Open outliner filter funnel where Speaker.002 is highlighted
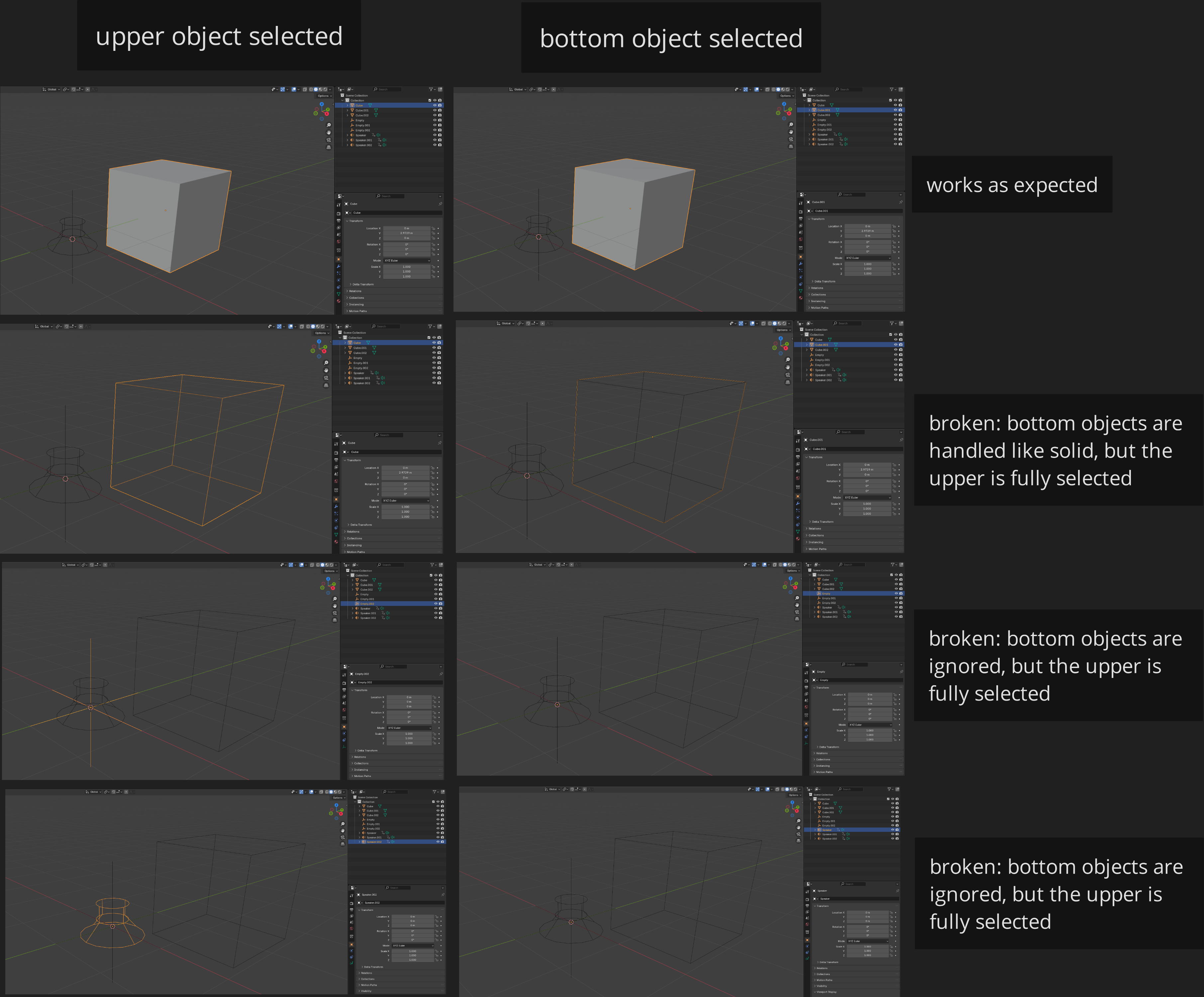 click(x=435, y=792)
